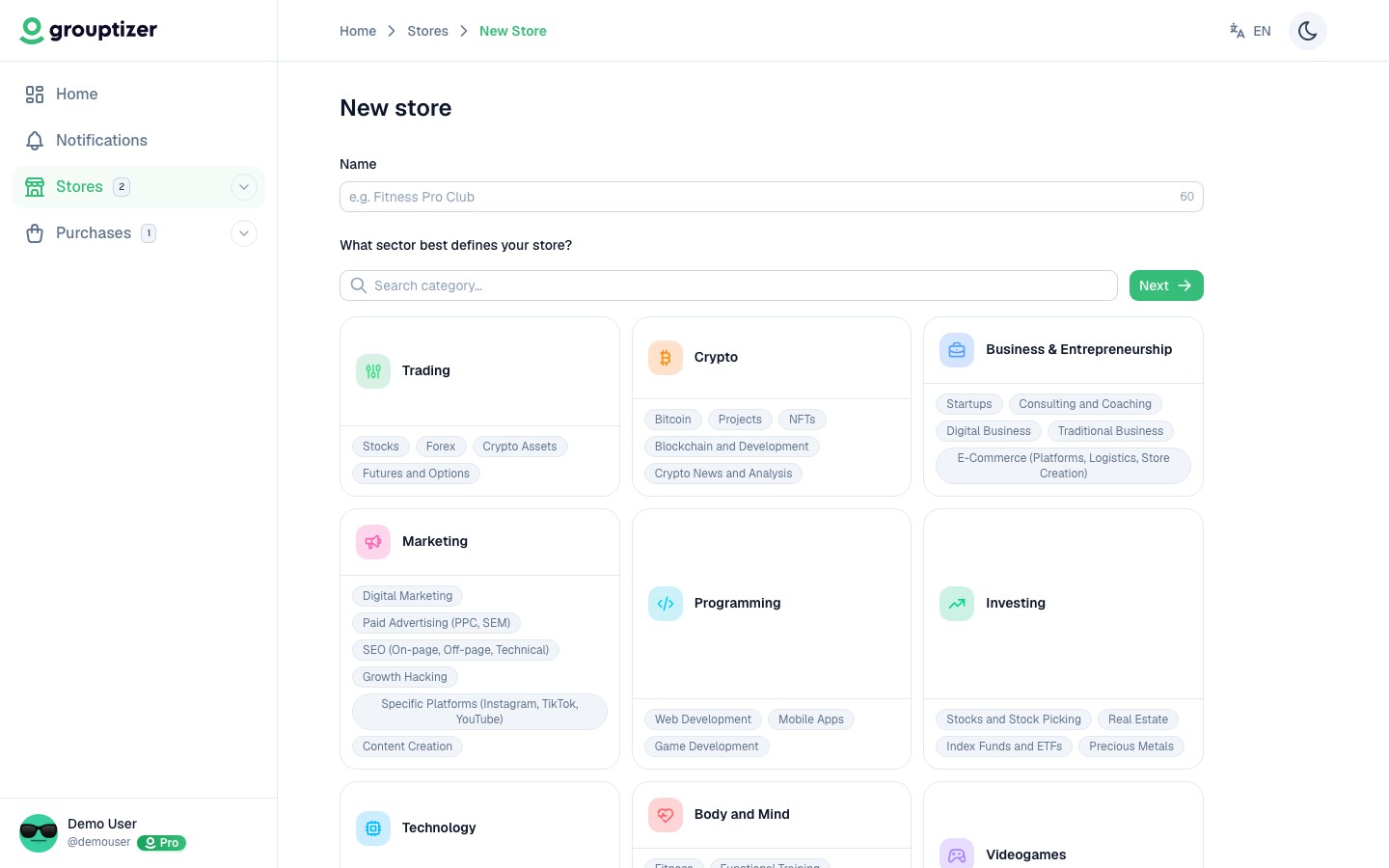This screenshot has height=868, width=1389.
Task: Select the Digital Marketing tag
Action: click(x=408, y=596)
